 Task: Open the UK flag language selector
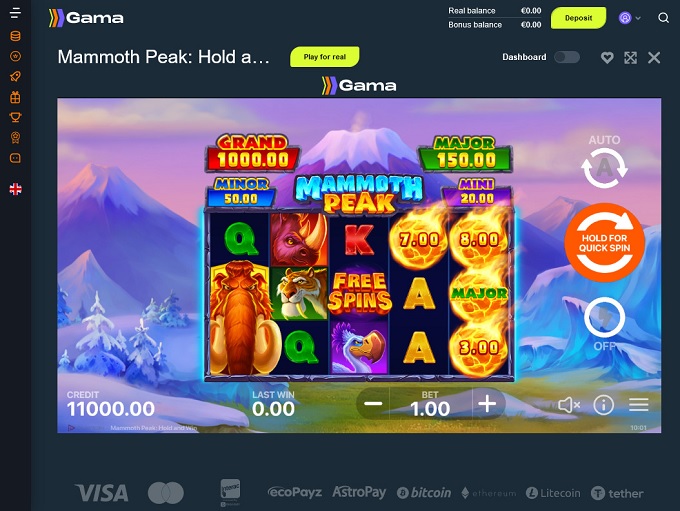(x=16, y=189)
